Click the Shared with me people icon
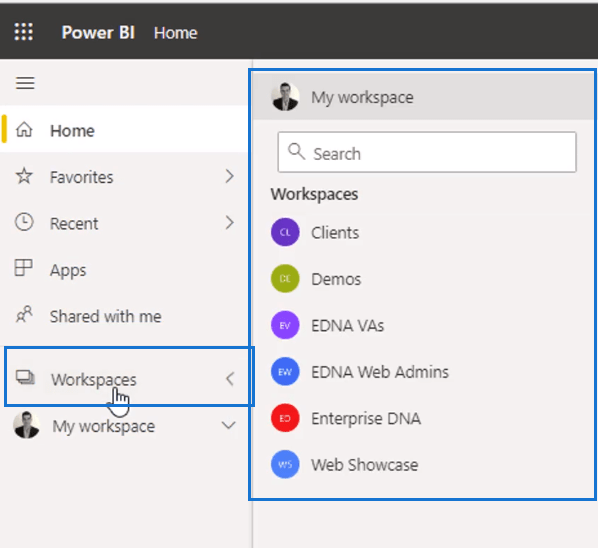Screen dimensions: 598x548 tap(24, 315)
